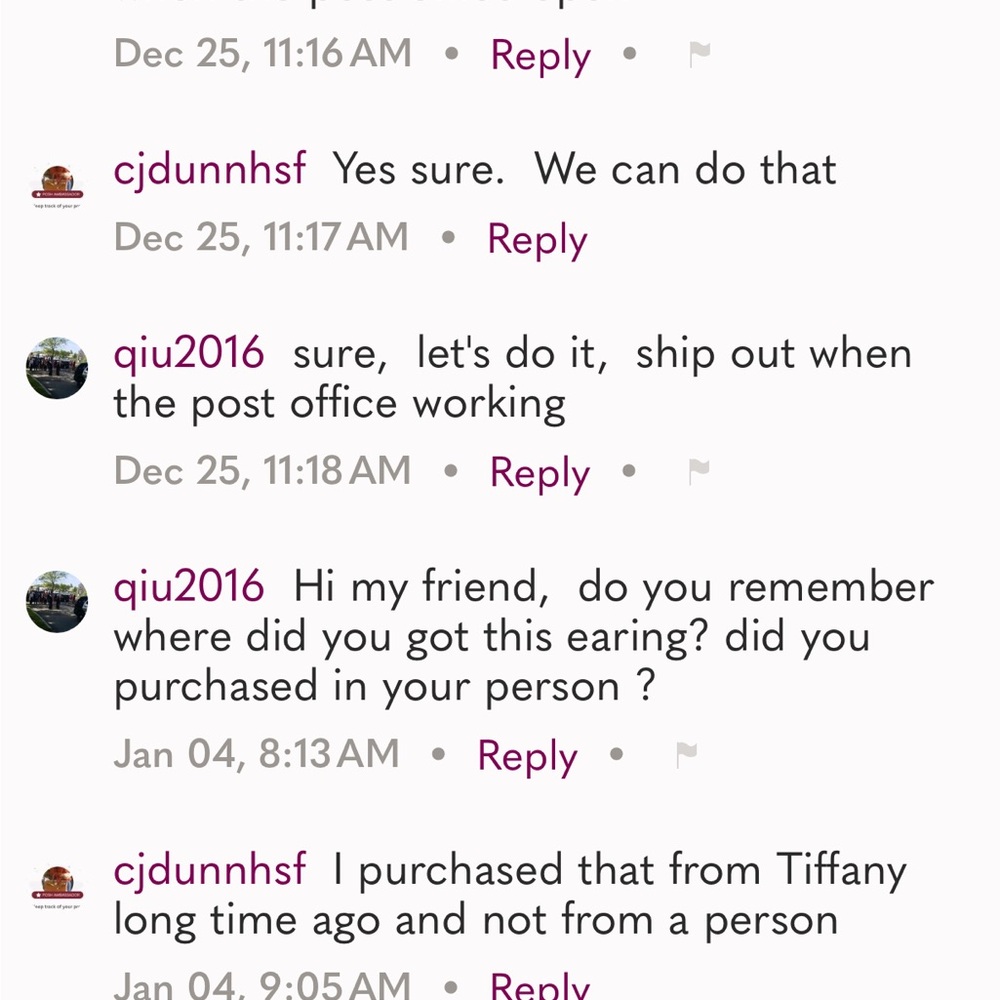Click the flag icon on the topmost comment

click(700, 55)
